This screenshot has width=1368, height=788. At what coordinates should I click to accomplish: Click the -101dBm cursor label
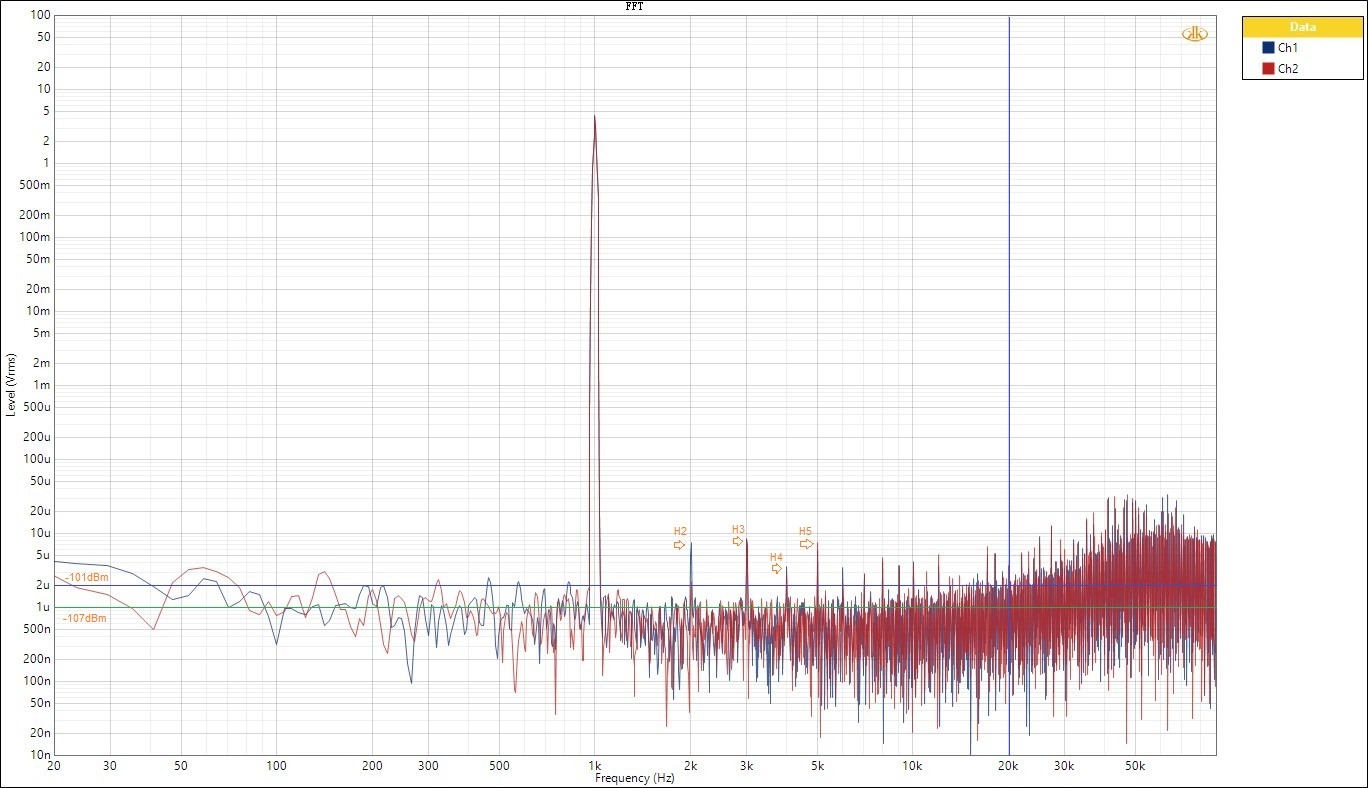[x=86, y=578]
